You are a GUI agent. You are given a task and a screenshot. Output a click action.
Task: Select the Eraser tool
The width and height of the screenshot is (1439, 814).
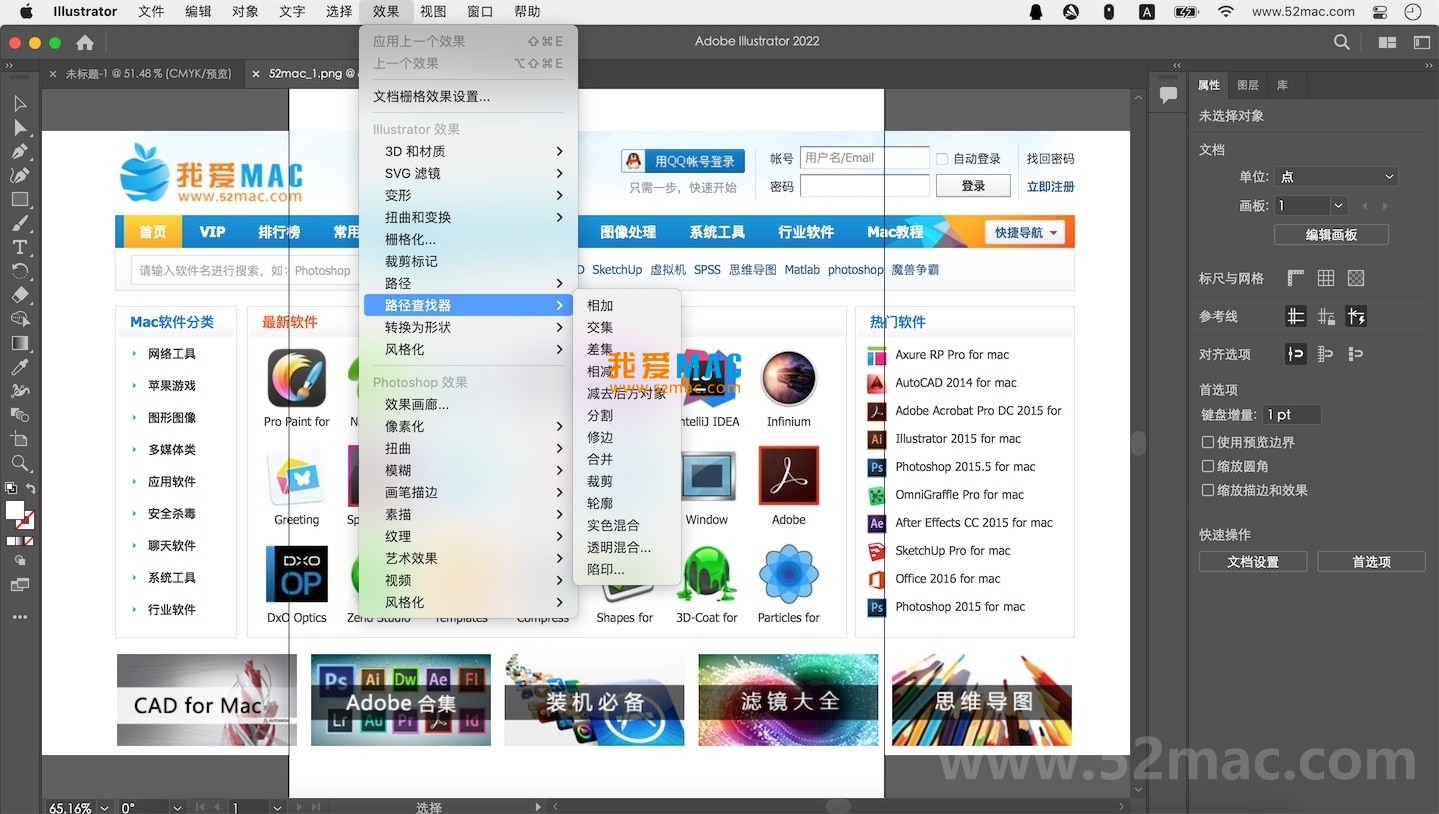[19, 296]
